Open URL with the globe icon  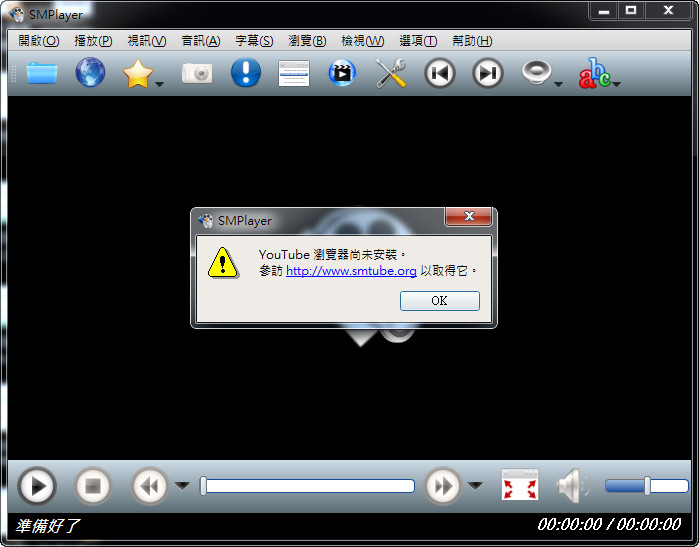90,72
